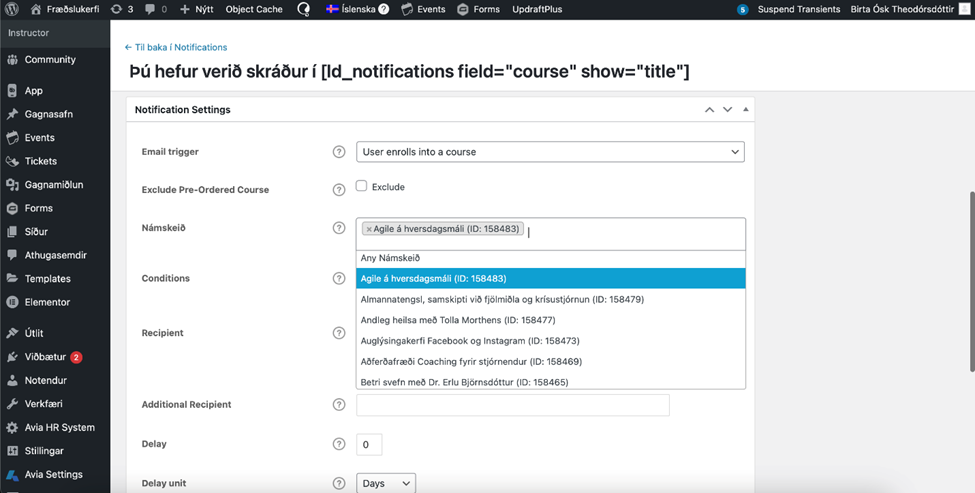Screen dimensions: 975x493
Task: Click the Til baka í Notifications link
Action: pos(176,47)
